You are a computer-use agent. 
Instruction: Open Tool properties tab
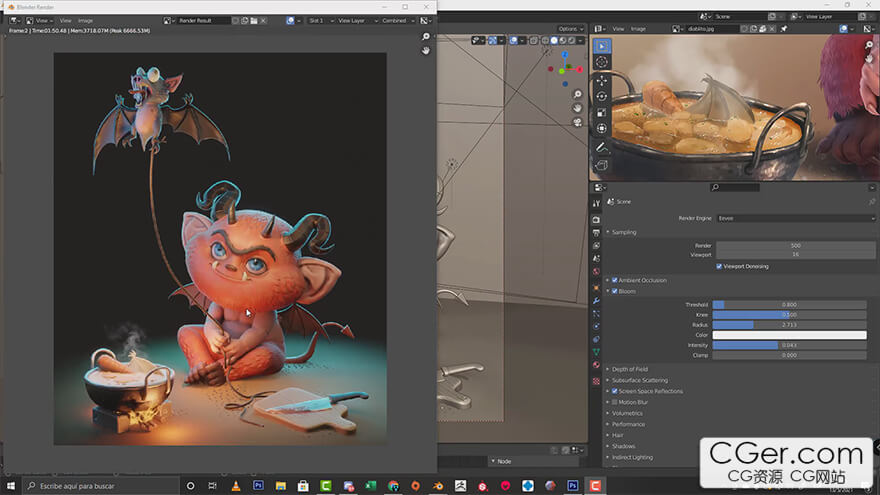pos(596,203)
